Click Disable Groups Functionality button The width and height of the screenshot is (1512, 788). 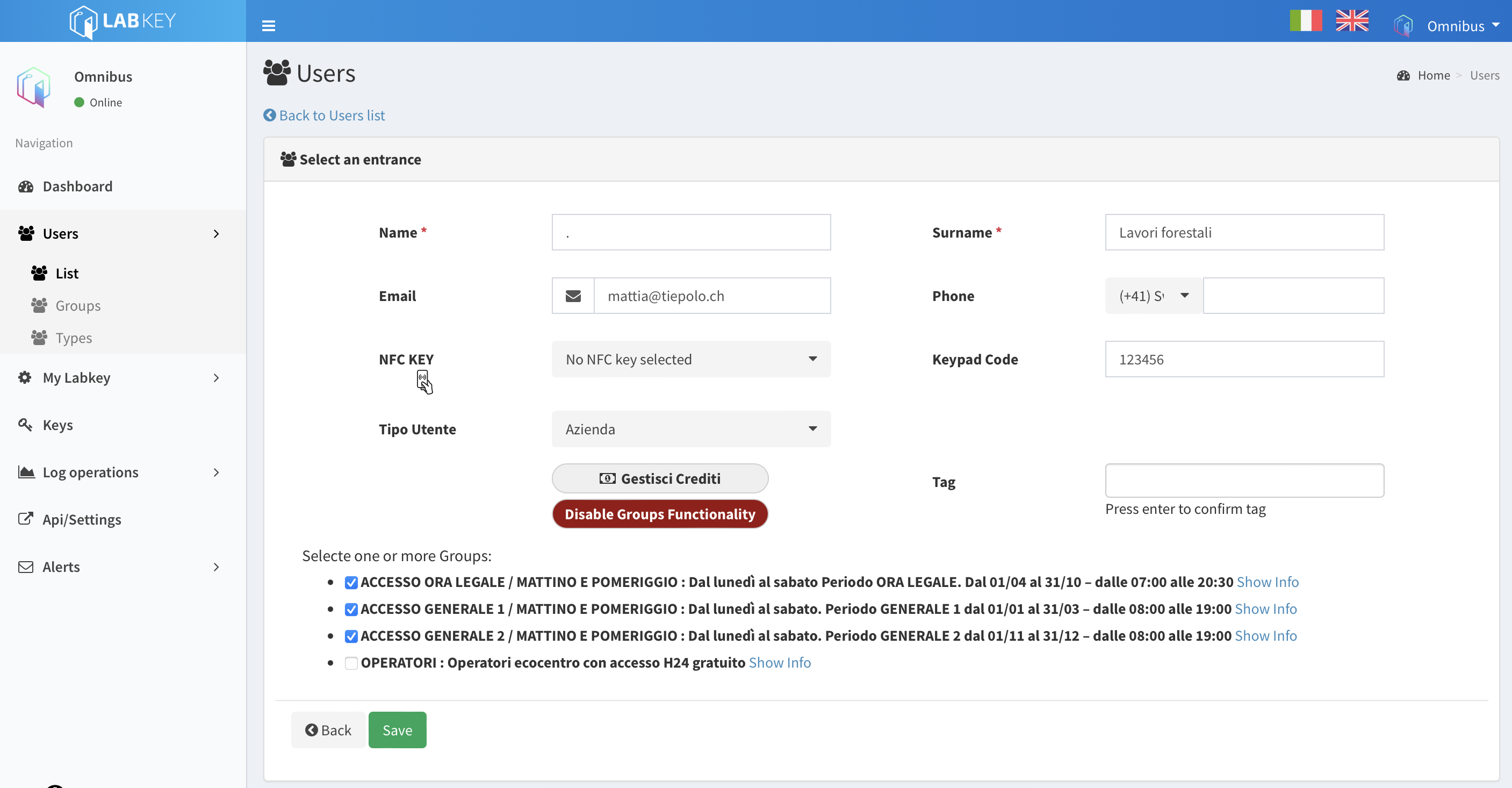coord(660,514)
